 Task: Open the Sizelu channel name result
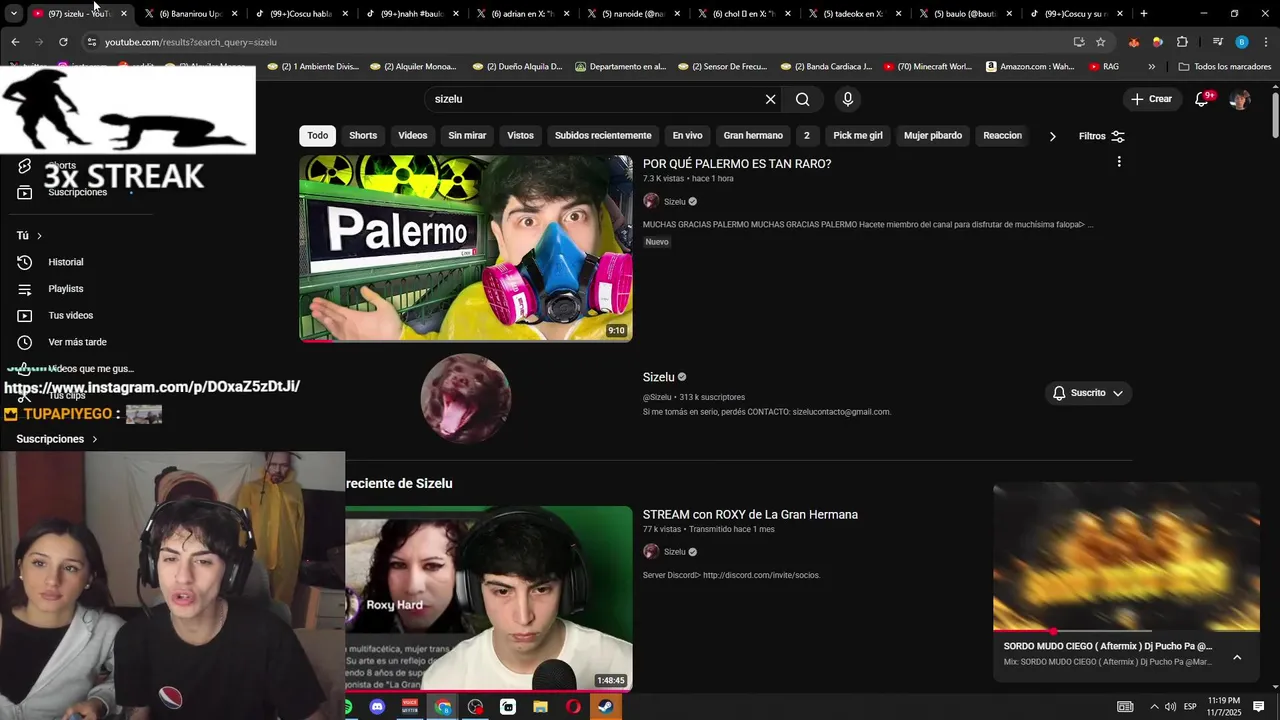click(659, 377)
